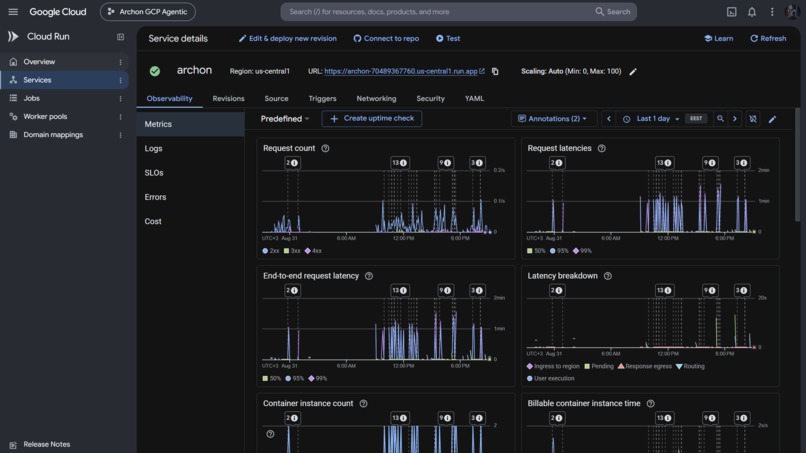Open the main navigation hamburger menu
Viewport: 806px width, 453px height.
click(x=13, y=11)
